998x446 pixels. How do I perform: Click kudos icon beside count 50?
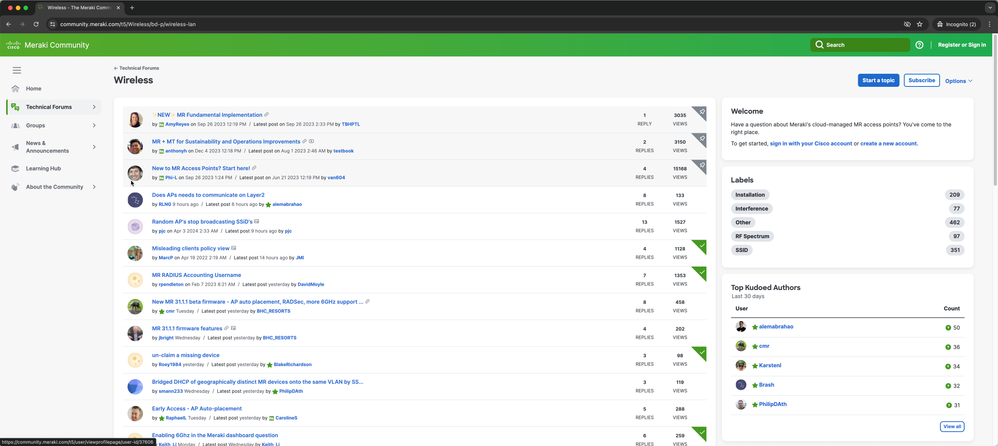(948, 328)
